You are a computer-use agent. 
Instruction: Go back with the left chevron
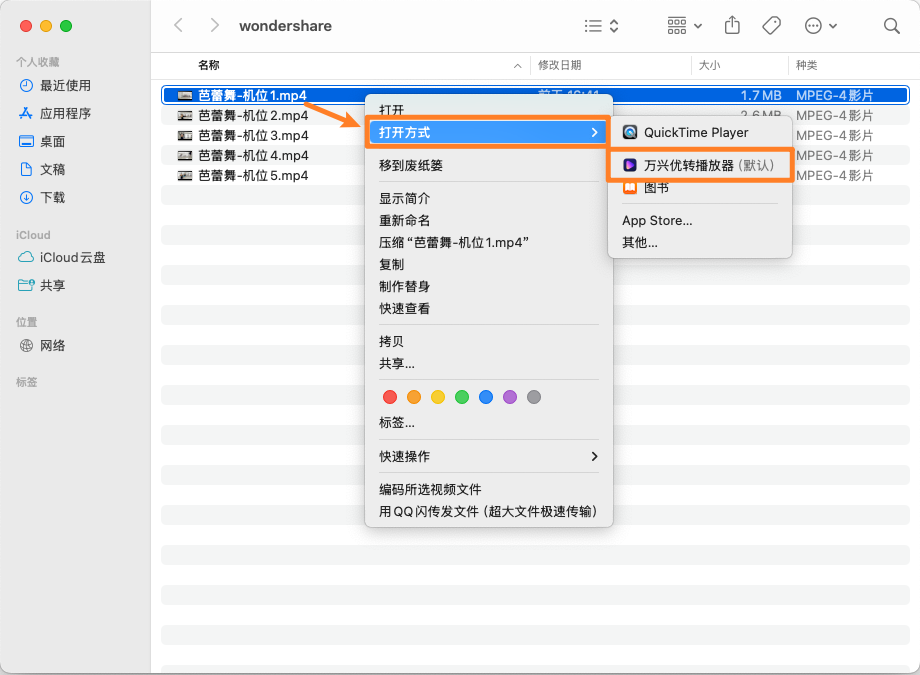click(179, 26)
